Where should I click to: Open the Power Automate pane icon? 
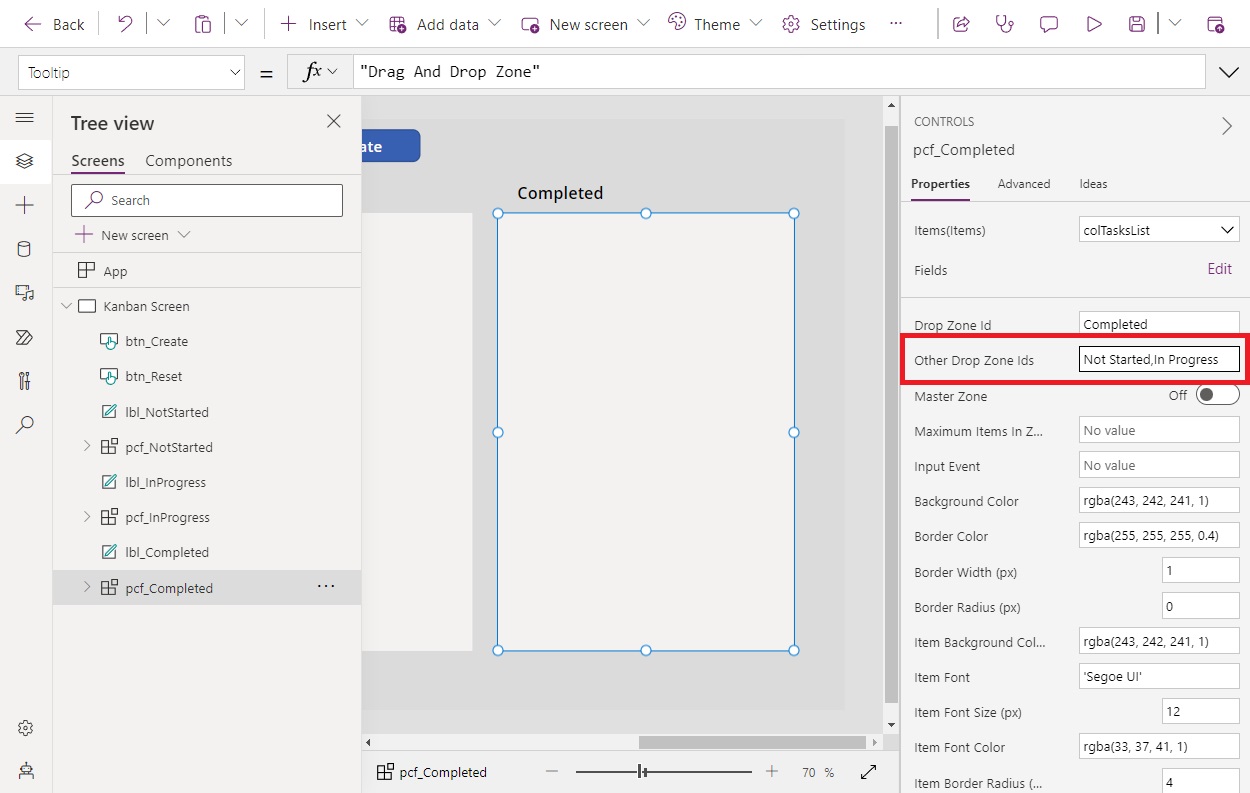(25, 337)
